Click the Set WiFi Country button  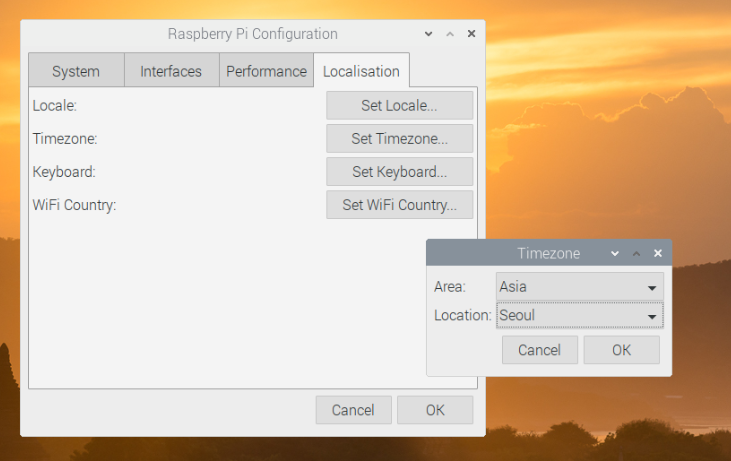tap(400, 205)
